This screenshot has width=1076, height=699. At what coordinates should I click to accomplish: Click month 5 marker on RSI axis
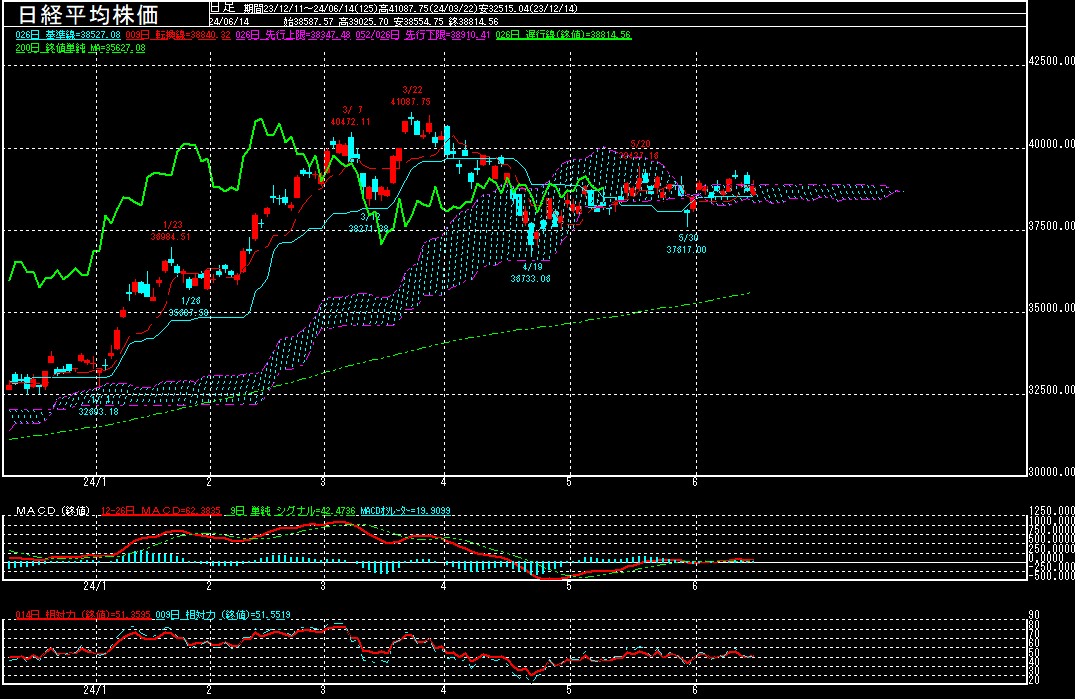[x=568, y=690]
